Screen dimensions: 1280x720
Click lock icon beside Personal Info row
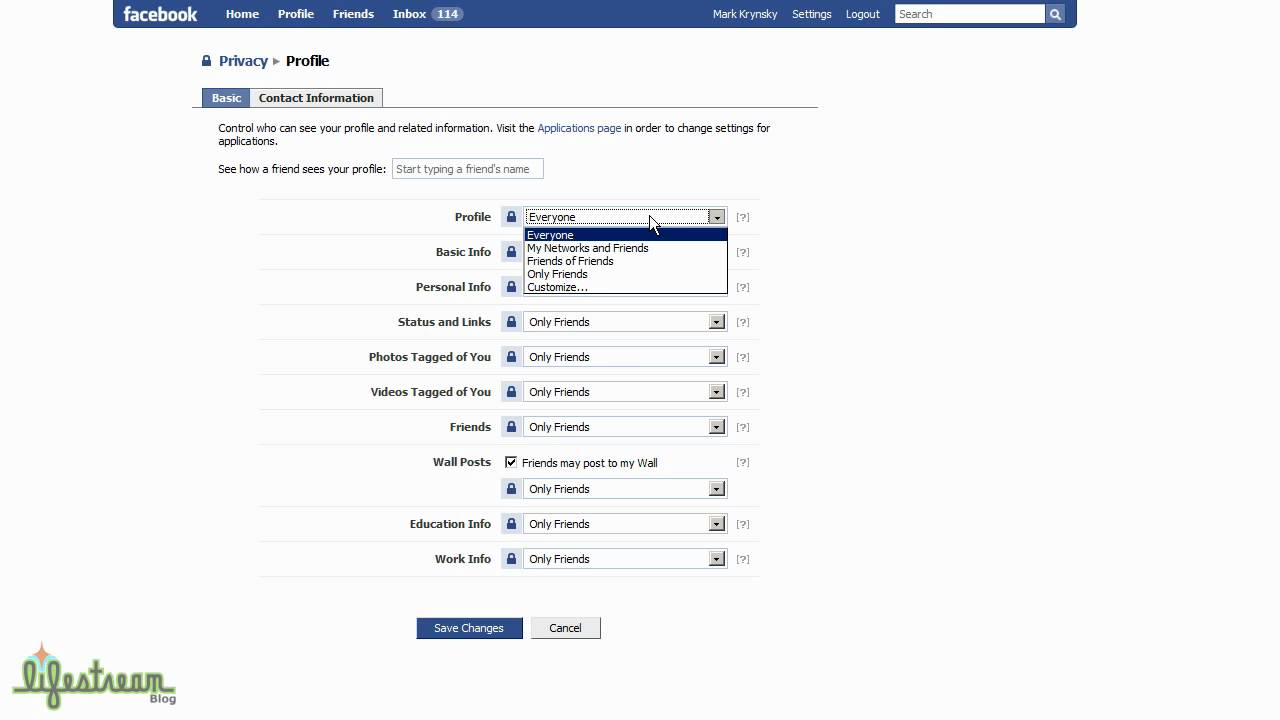click(511, 287)
